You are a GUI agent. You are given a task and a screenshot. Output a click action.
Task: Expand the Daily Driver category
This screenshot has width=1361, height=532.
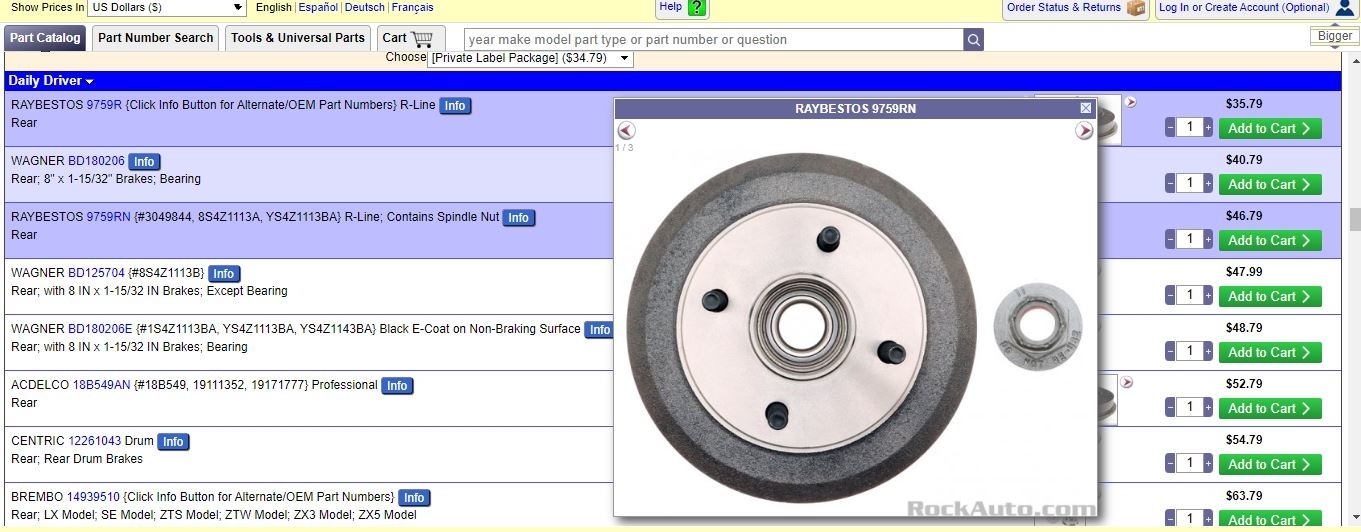coord(51,81)
